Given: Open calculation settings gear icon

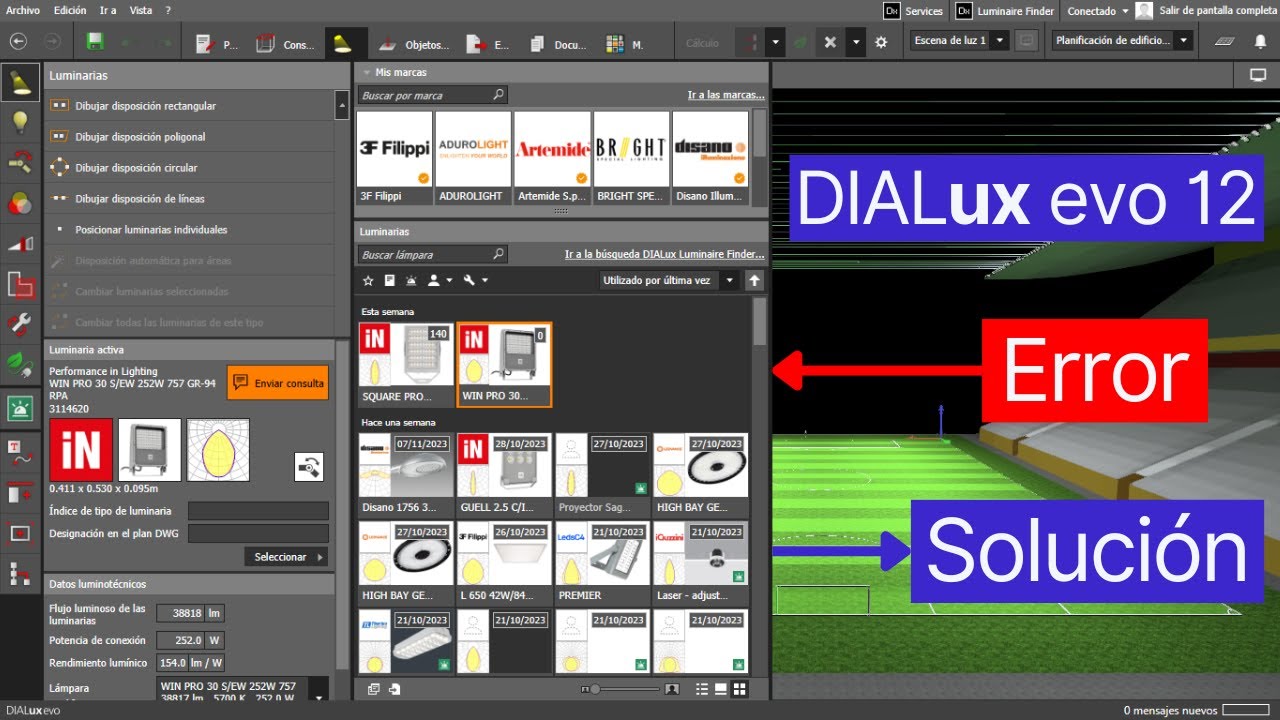Looking at the screenshot, I should [x=881, y=42].
